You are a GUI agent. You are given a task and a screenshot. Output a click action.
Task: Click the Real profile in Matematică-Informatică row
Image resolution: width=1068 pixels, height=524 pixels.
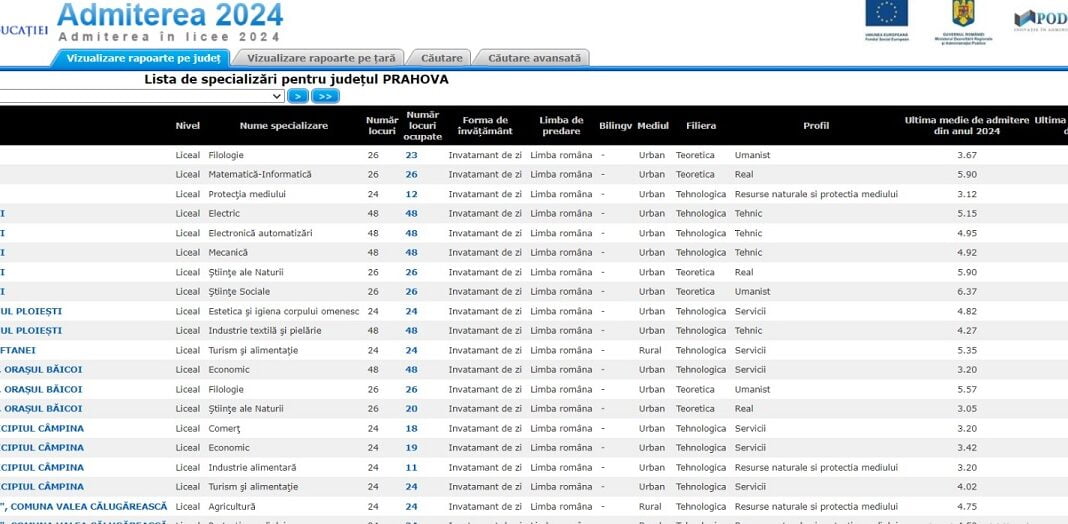click(x=744, y=174)
